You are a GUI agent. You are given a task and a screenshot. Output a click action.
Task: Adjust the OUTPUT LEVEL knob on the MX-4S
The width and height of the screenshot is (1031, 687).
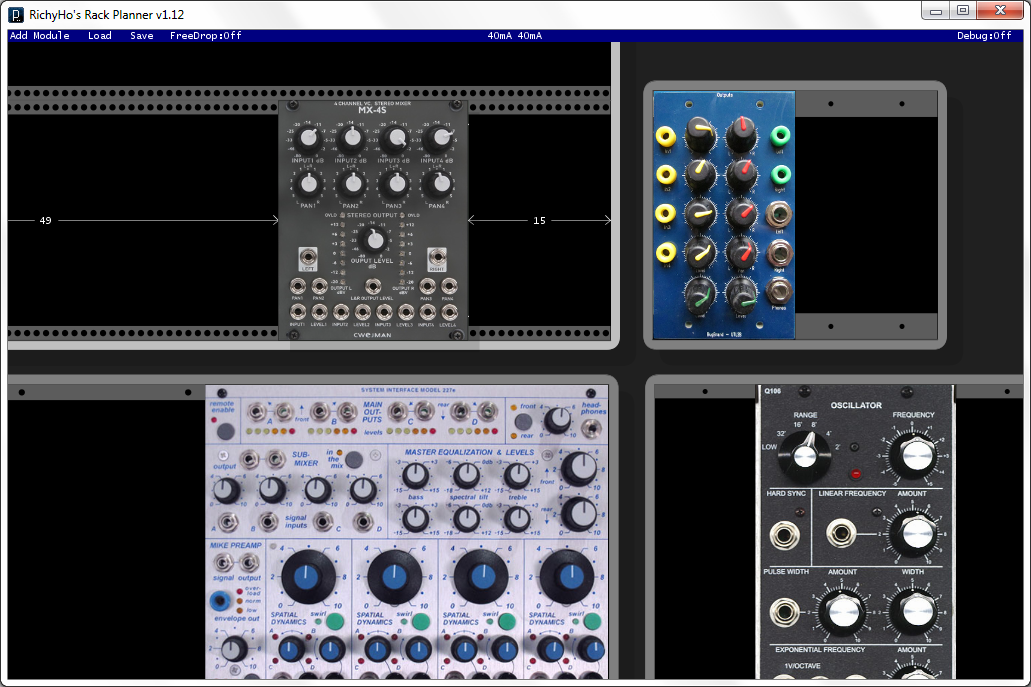pos(375,242)
